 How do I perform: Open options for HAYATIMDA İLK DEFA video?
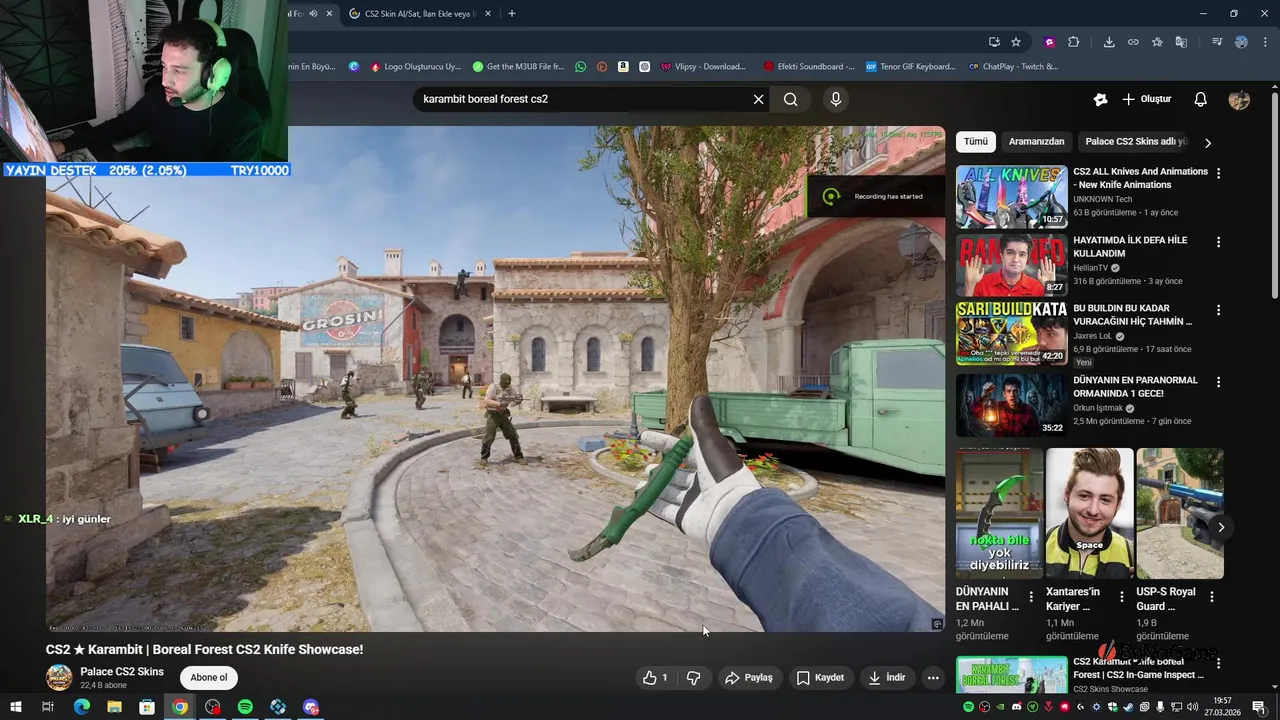point(1218,242)
